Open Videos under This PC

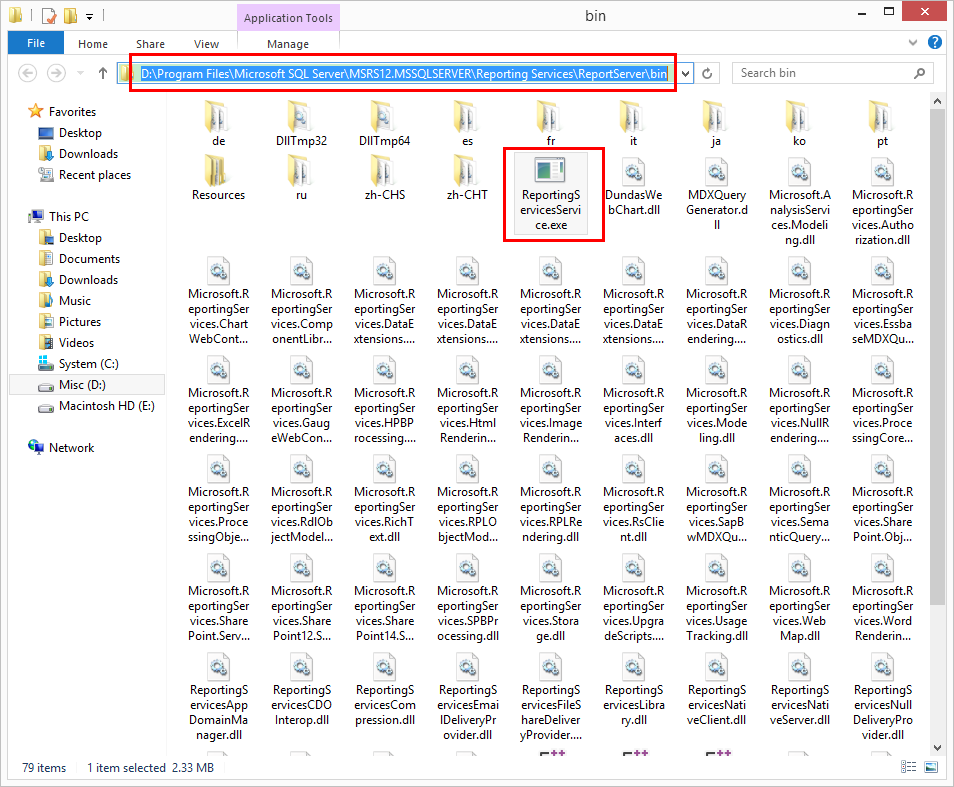click(x=76, y=342)
